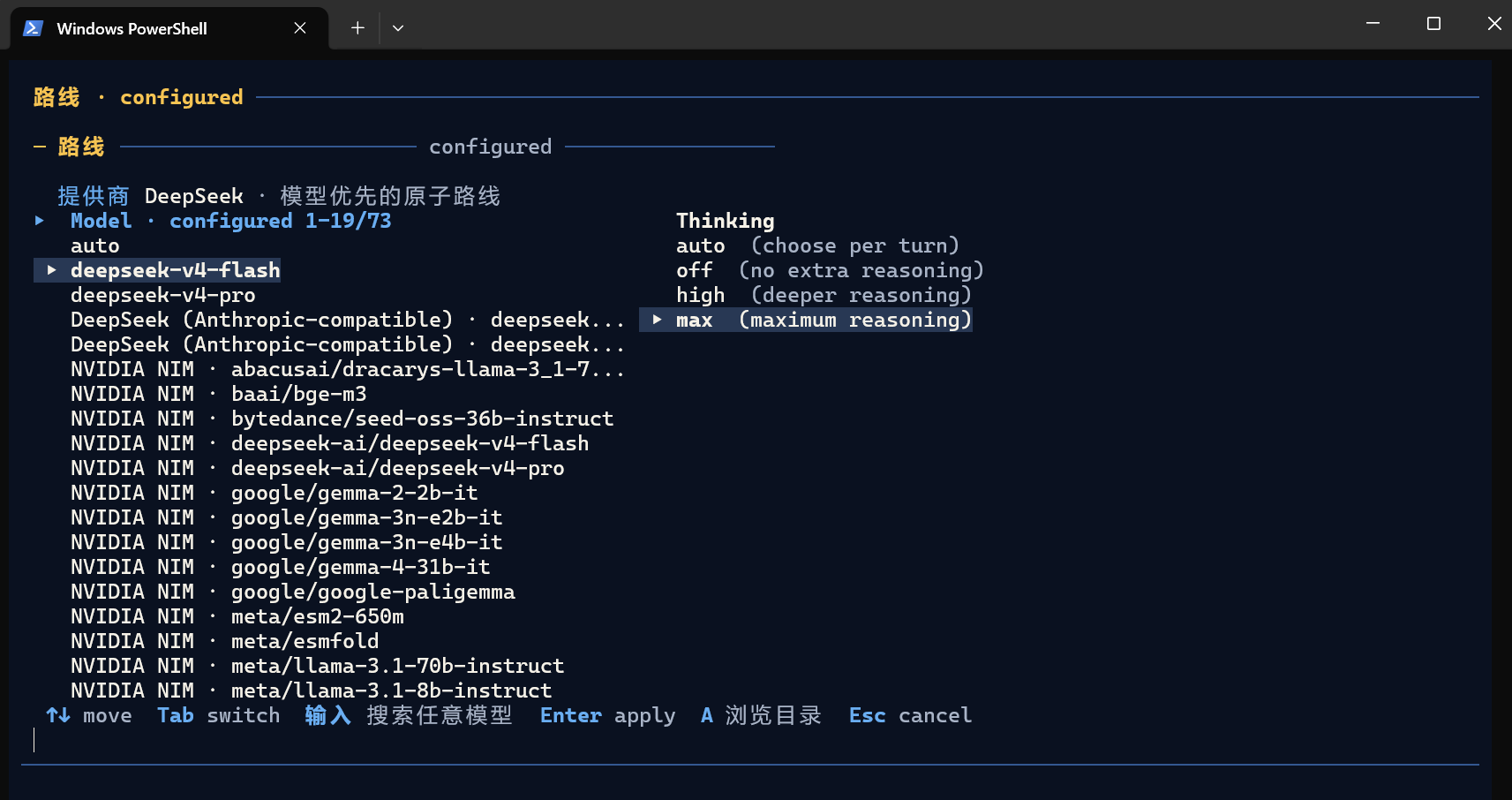Close the terminal window
The width and height of the screenshot is (1512, 800).
coord(1494,24)
